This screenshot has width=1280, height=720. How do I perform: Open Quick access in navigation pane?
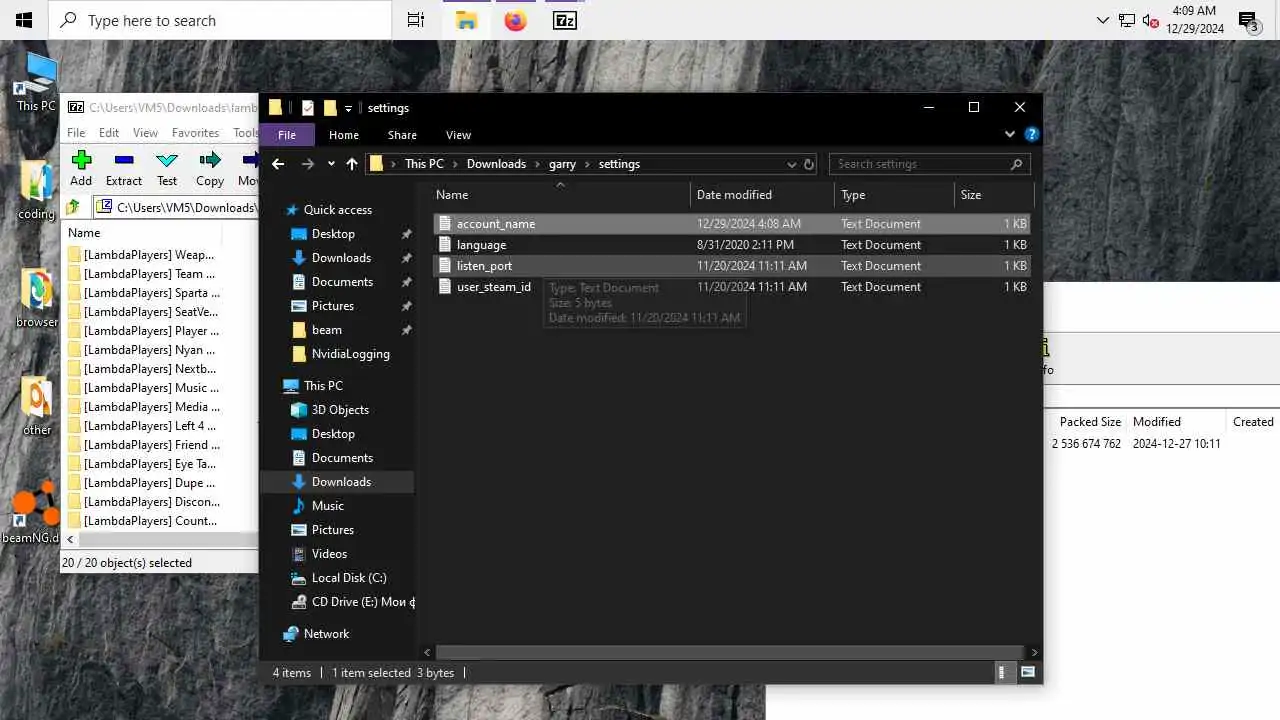337,210
